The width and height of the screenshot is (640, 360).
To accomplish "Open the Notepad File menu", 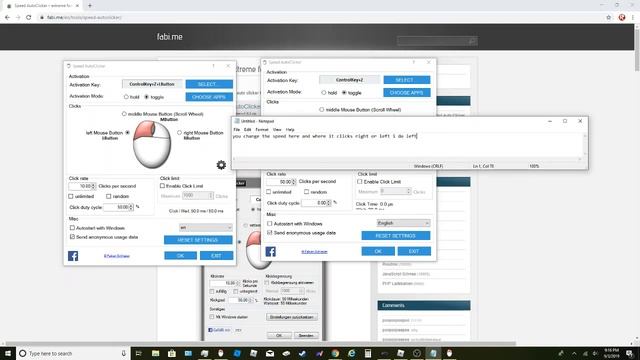I will pos(237,130).
